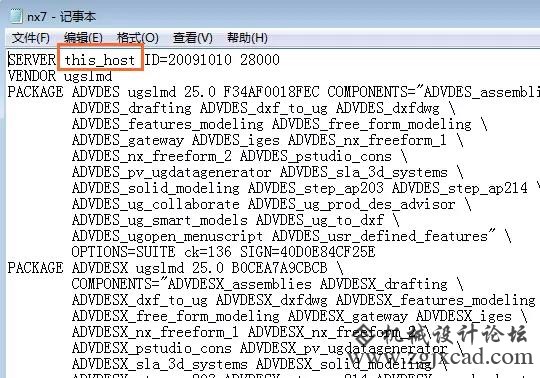The width and height of the screenshot is (540, 378).
Task: Click the word this_host in SERVER line
Action: pos(100,60)
